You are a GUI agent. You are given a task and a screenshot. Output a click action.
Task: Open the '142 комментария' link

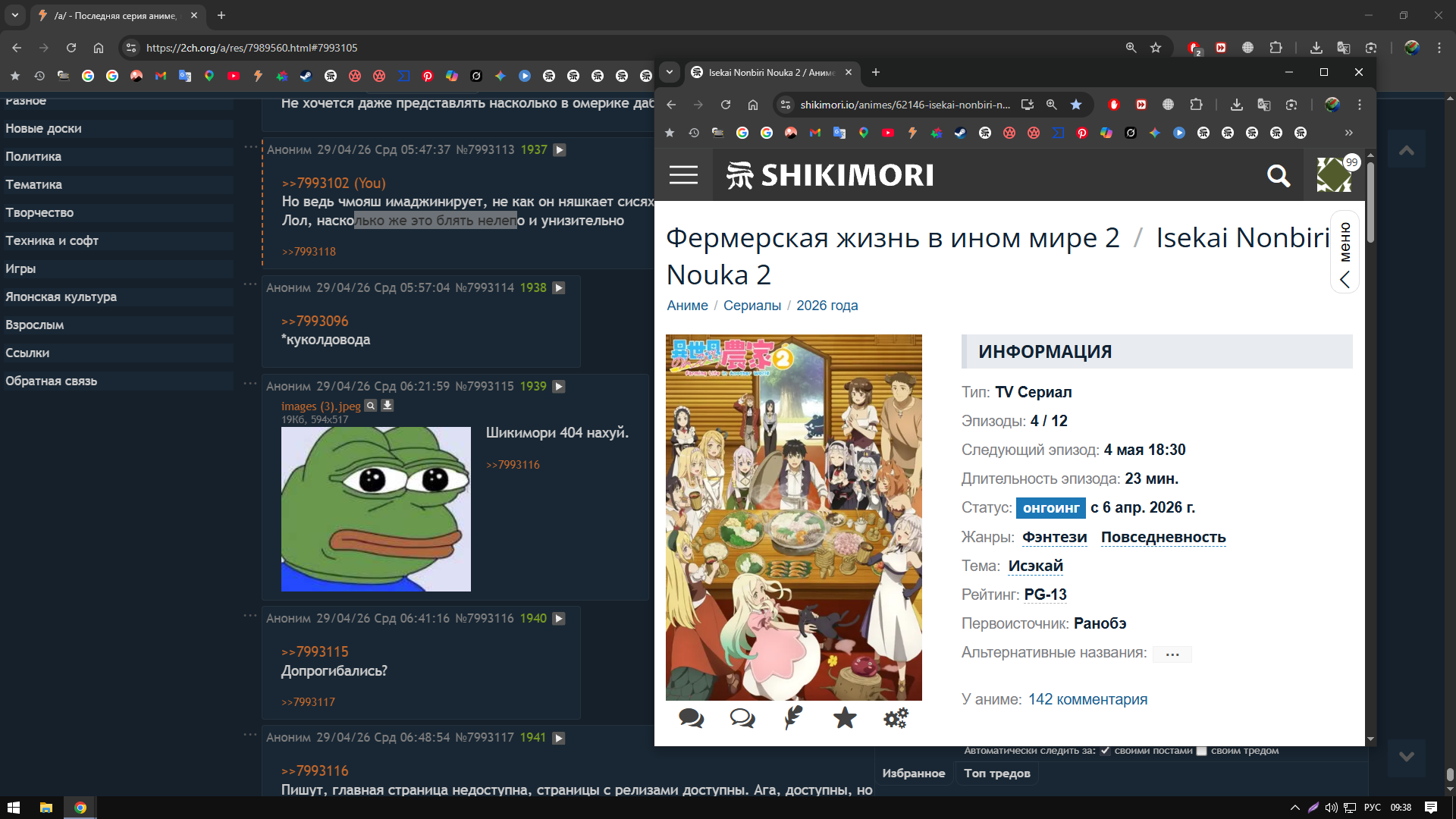pos(1087,699)
